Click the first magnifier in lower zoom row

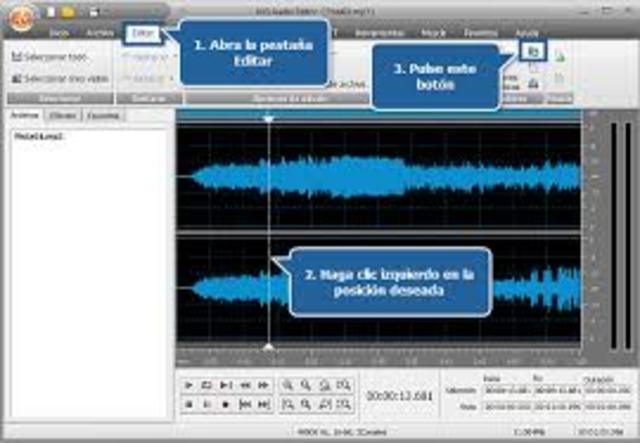click(288, 405)
